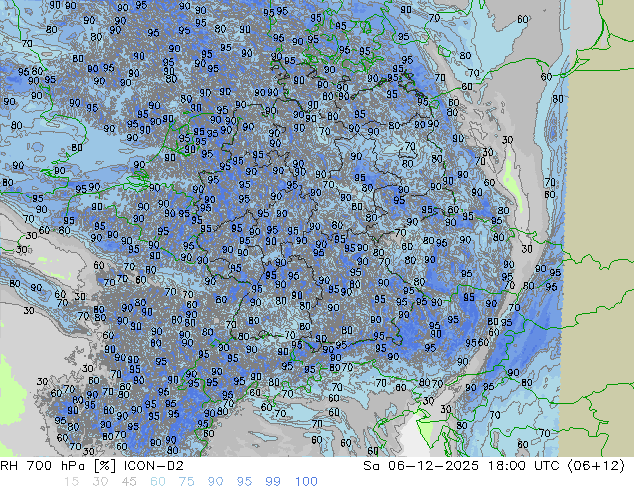Select legend value 45 in color scale
Viewport: 634px width, 490px height.
(129, 482)
